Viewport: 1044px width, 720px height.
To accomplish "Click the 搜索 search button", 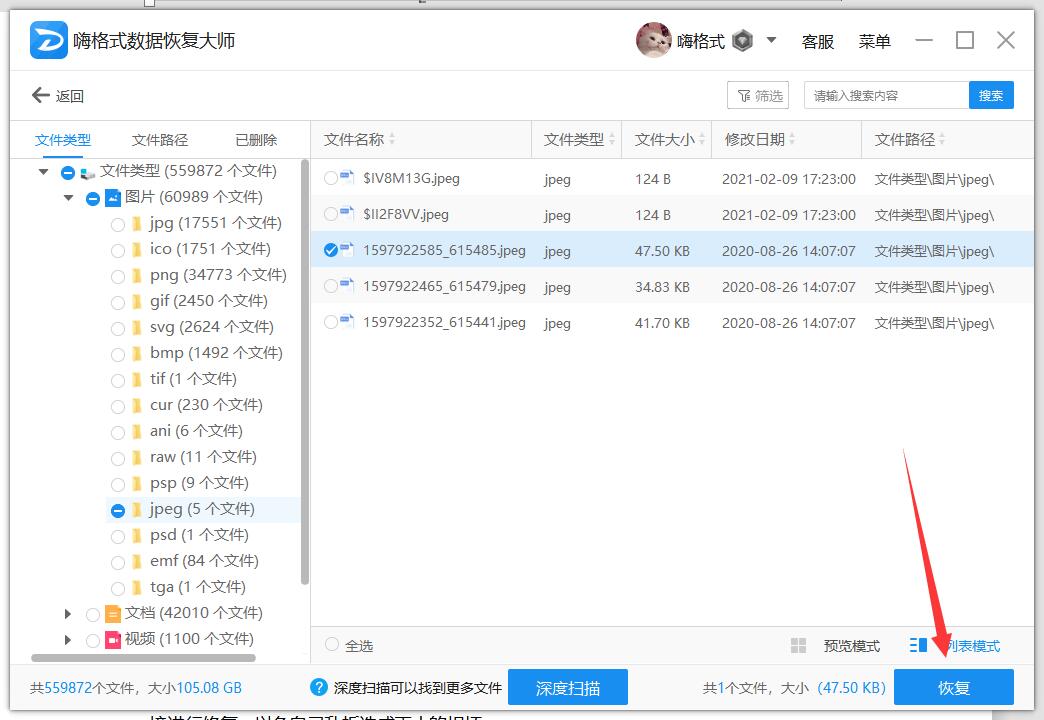I will click(x=991, y=95).
